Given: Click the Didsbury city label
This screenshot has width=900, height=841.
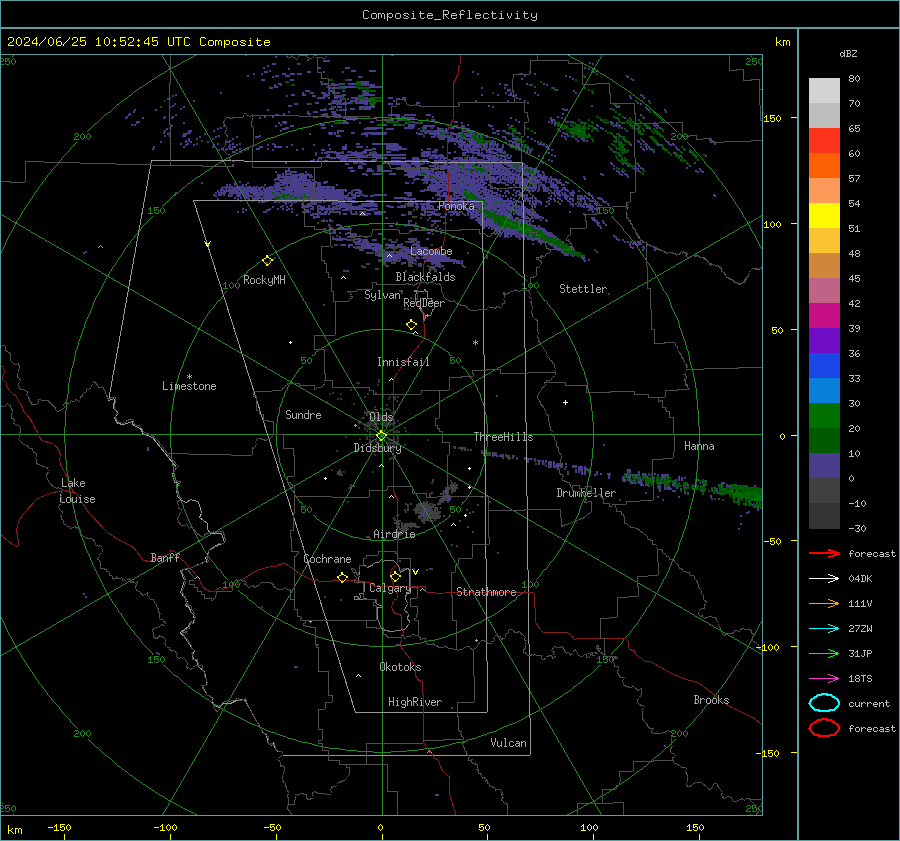Looking at the screenshot, I should pyautogui.click(x=377, y=448).
